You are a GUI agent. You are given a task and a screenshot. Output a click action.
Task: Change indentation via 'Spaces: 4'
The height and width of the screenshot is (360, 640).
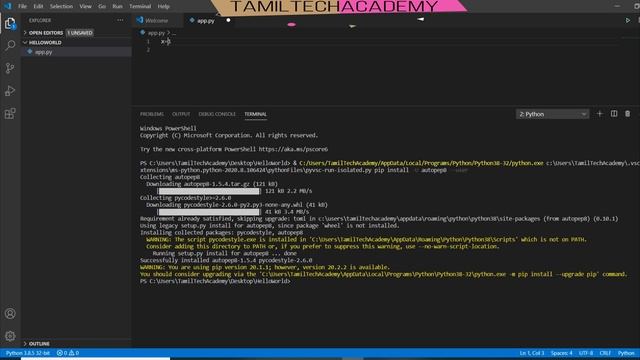click(x=562, y=353)
